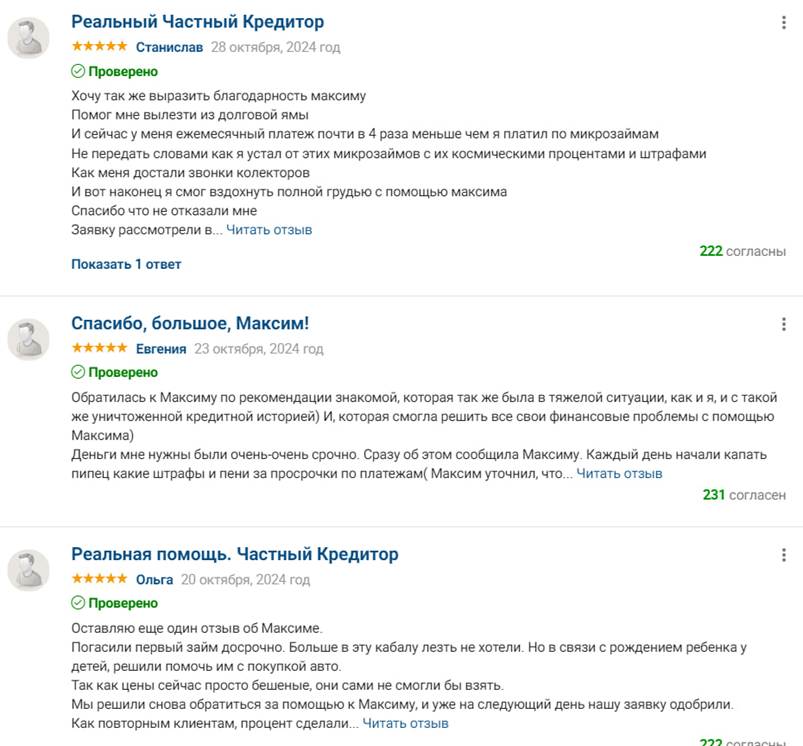
Task: Click 231 согласен on Евгения's review
Action: tap(744, 494)
